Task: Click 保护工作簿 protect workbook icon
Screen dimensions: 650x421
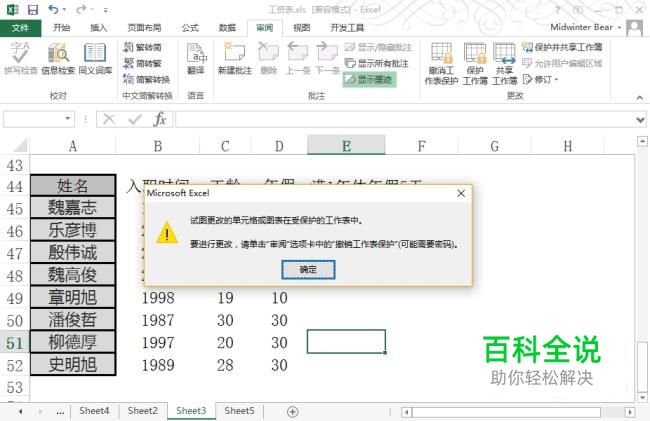Action: coord(475,63)
